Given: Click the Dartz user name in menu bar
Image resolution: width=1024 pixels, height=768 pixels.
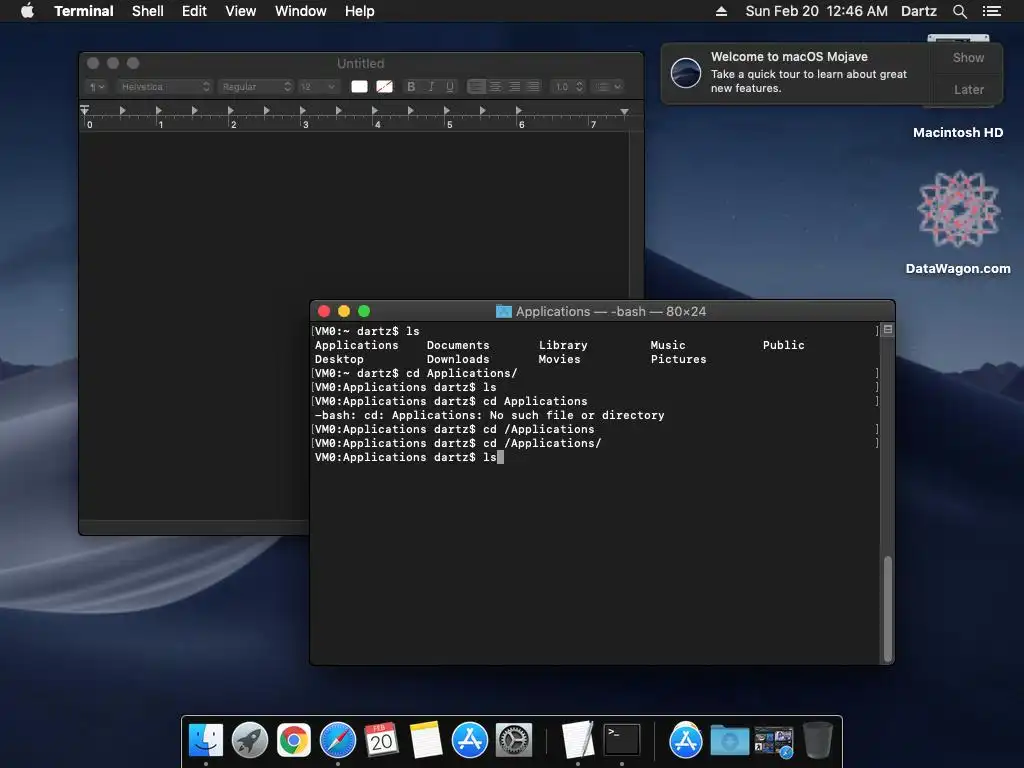Looking at the screenshot, I should (x=919, y=11).
